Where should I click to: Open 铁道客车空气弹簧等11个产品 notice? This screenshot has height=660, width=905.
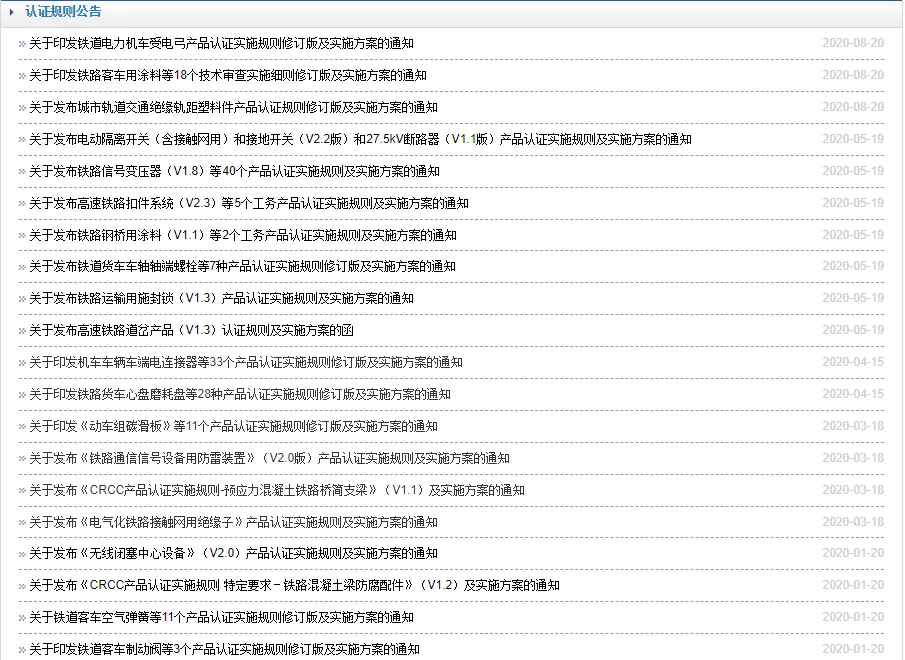pos(221,617)
